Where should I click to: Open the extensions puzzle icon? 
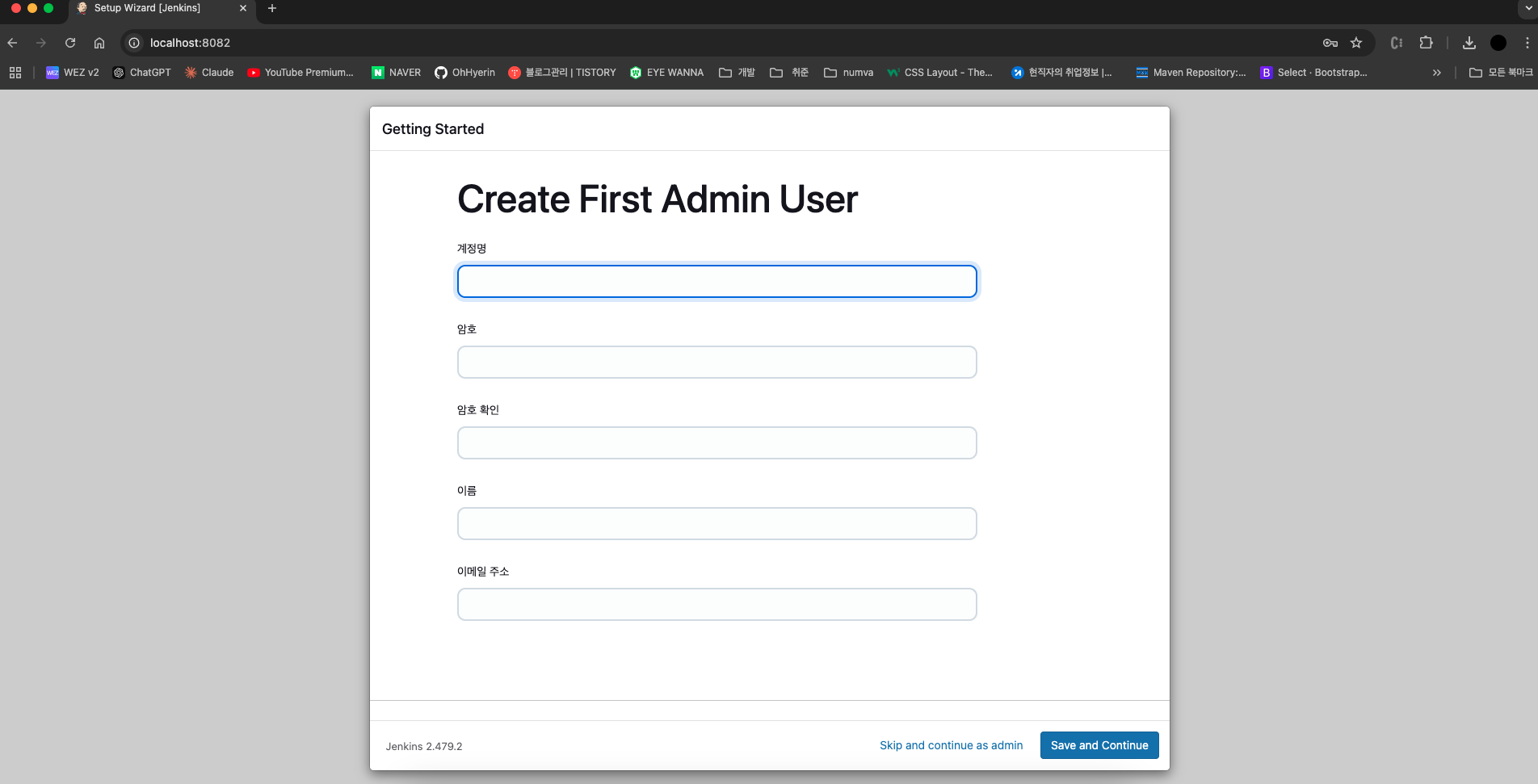click(1427, 43)
